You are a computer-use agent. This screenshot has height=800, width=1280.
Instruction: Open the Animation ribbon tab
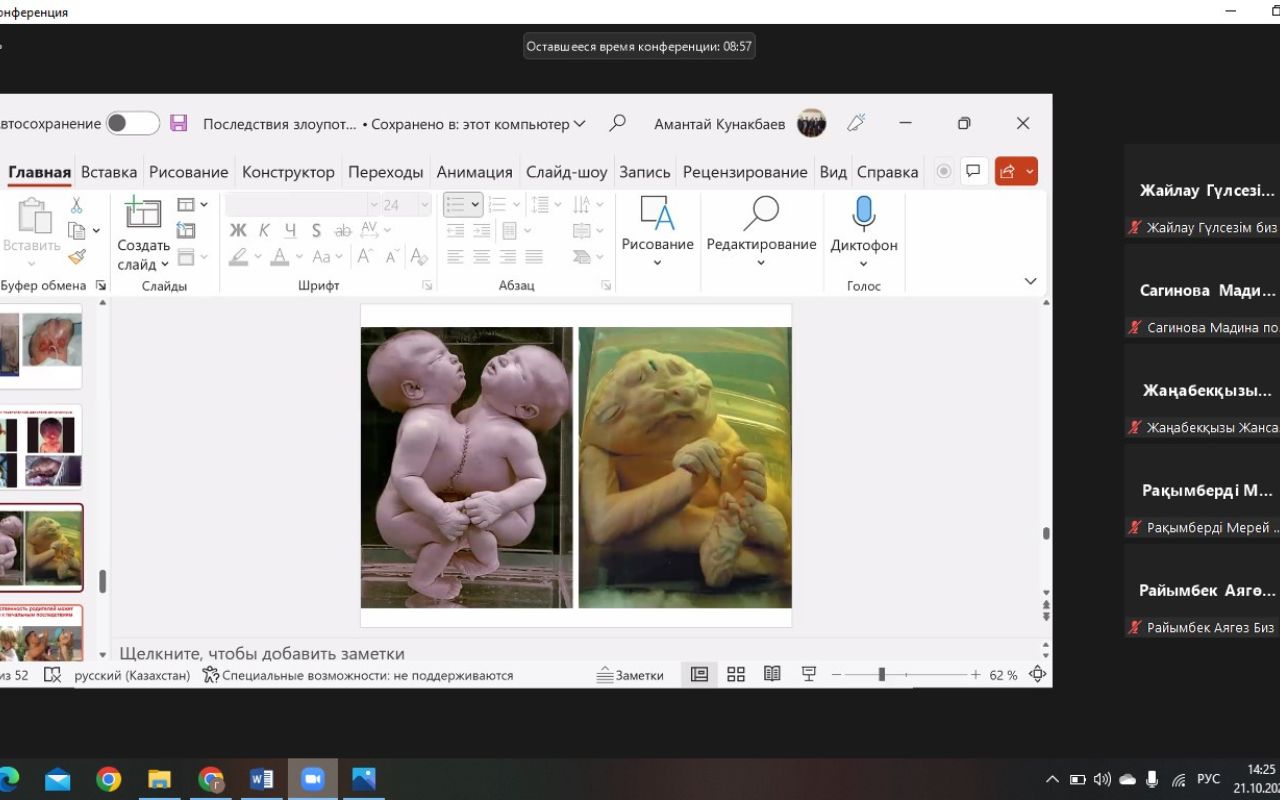[x=474, y=171]
